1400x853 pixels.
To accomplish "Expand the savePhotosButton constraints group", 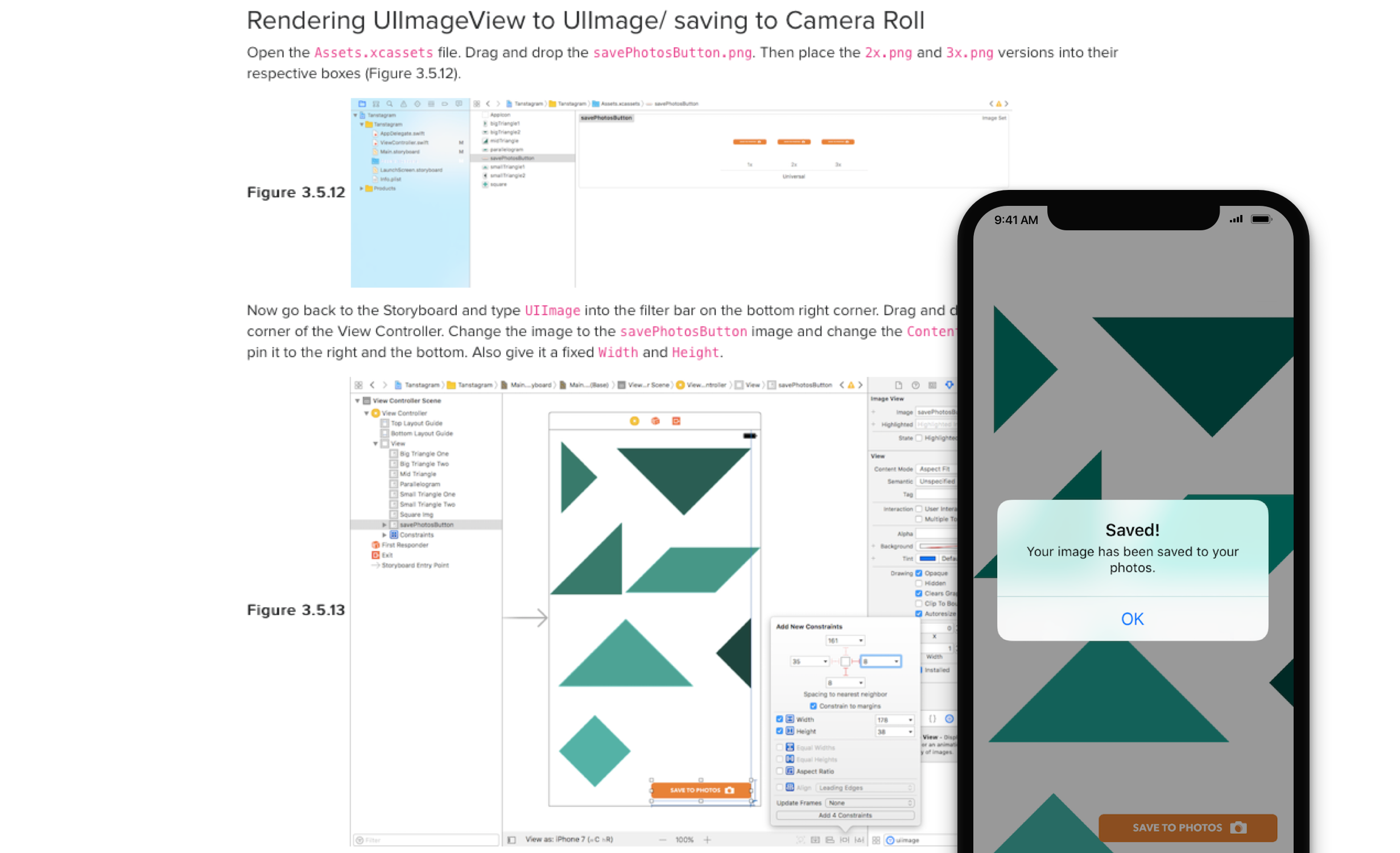I will tap(384, 524).
